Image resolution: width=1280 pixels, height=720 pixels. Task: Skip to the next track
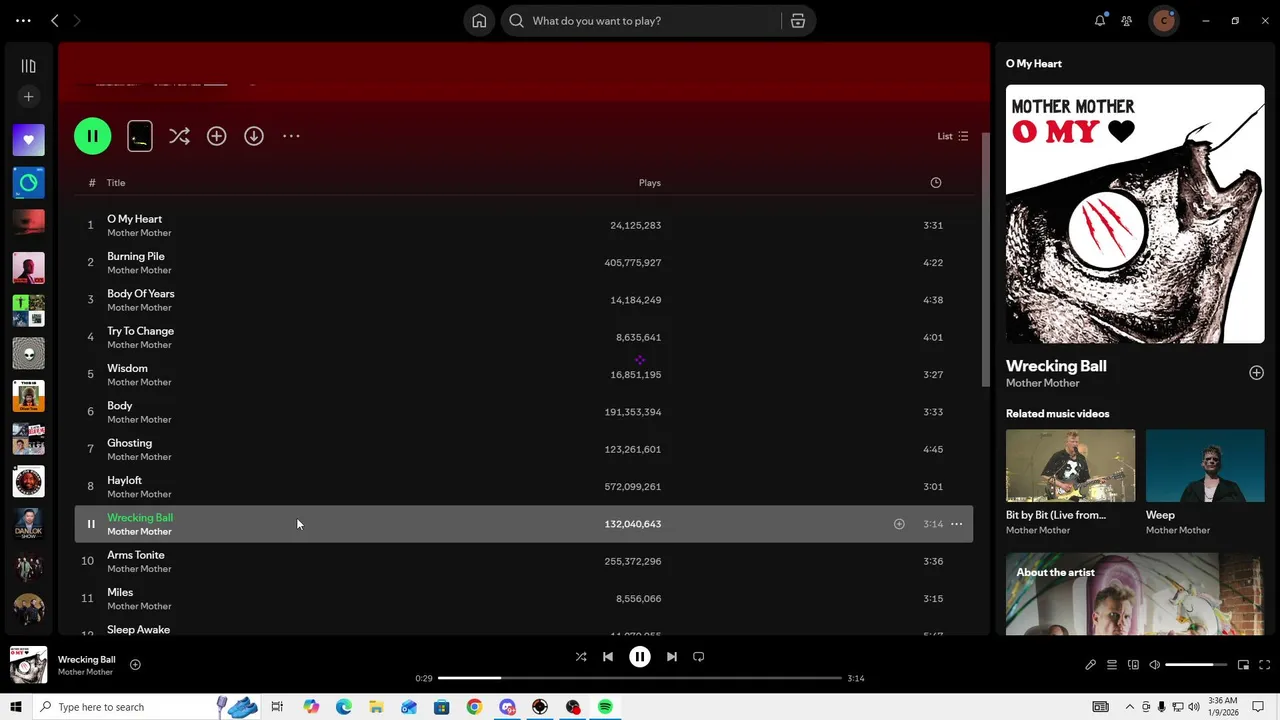672,657
